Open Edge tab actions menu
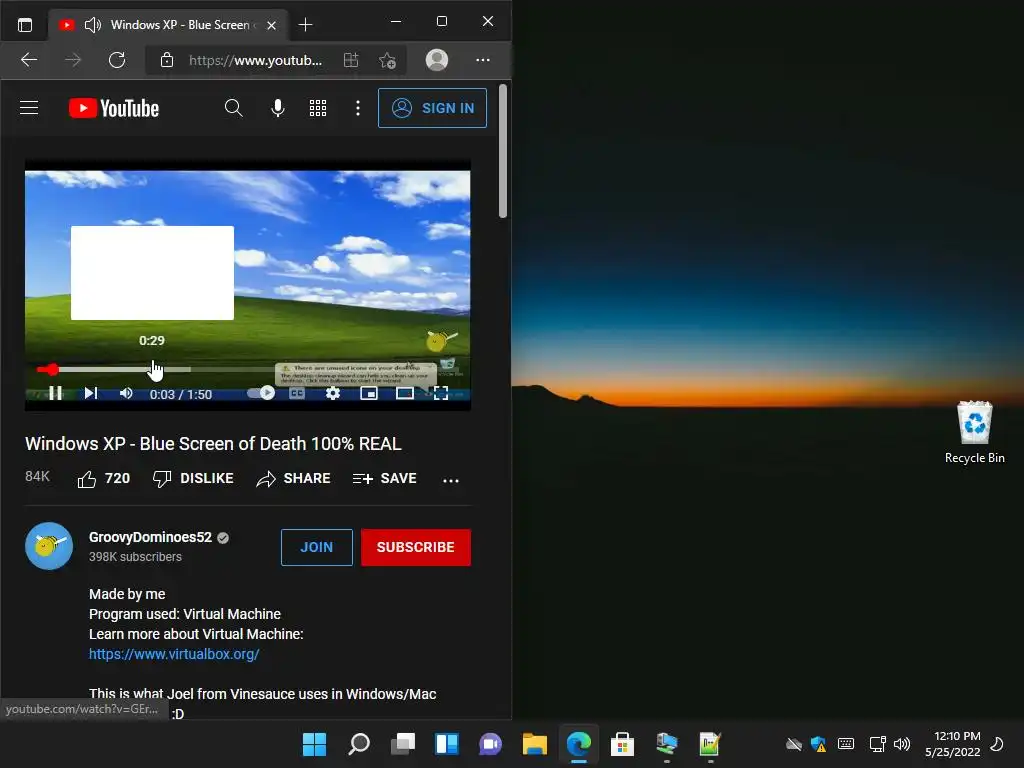The width and height of the screenshot is (1024, 768). tap(25, 25)
